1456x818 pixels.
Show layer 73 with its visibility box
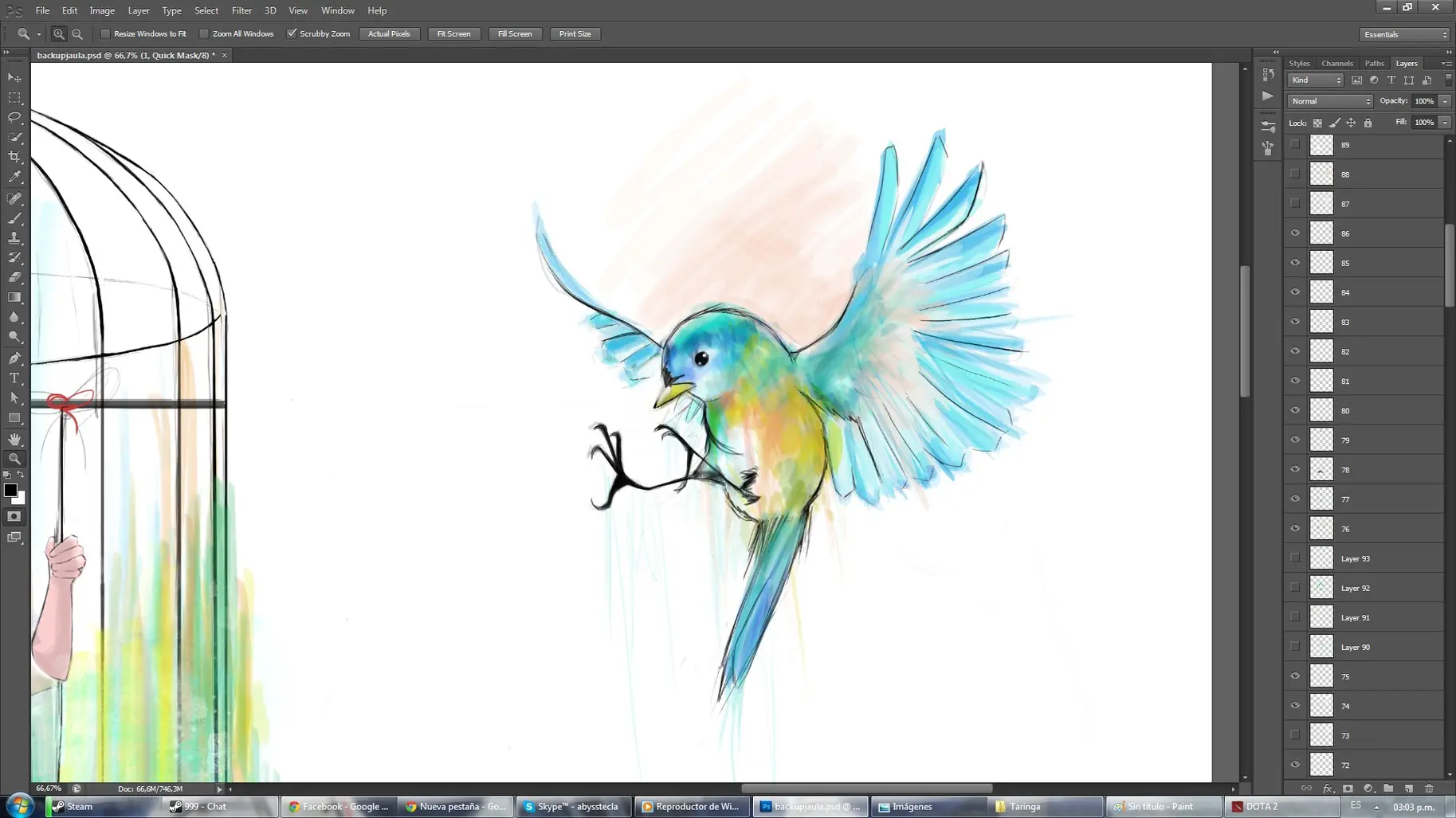1295,735
